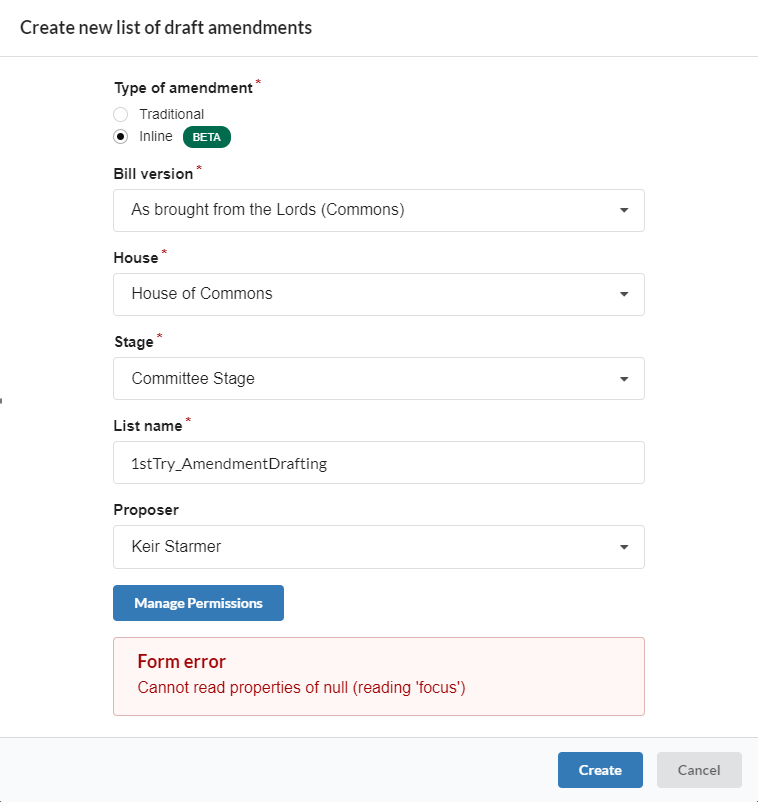Click the 'List name' field label
The image size is (758, 802).
pyautogui.click(x=148, y=426)
